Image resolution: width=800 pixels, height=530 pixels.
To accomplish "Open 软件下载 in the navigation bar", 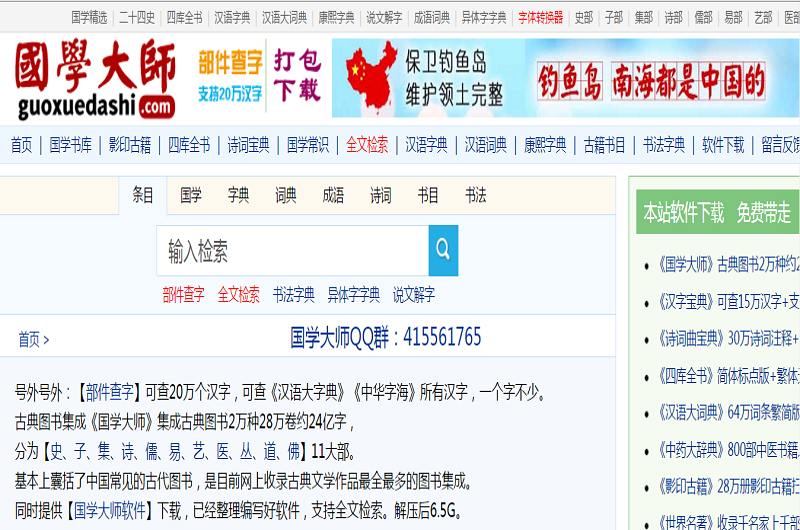I will pos(723,145).
